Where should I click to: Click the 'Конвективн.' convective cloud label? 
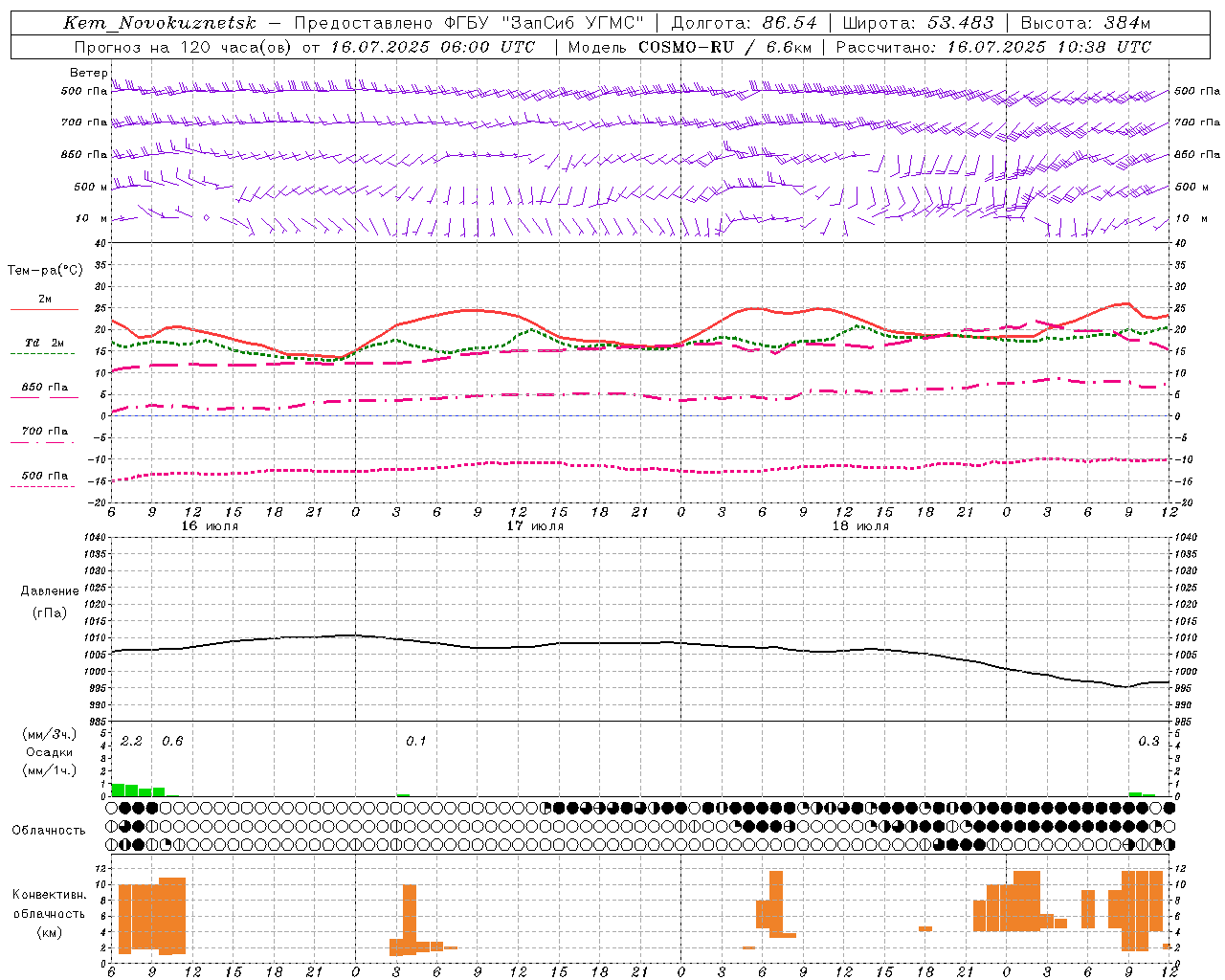[49, 895]
